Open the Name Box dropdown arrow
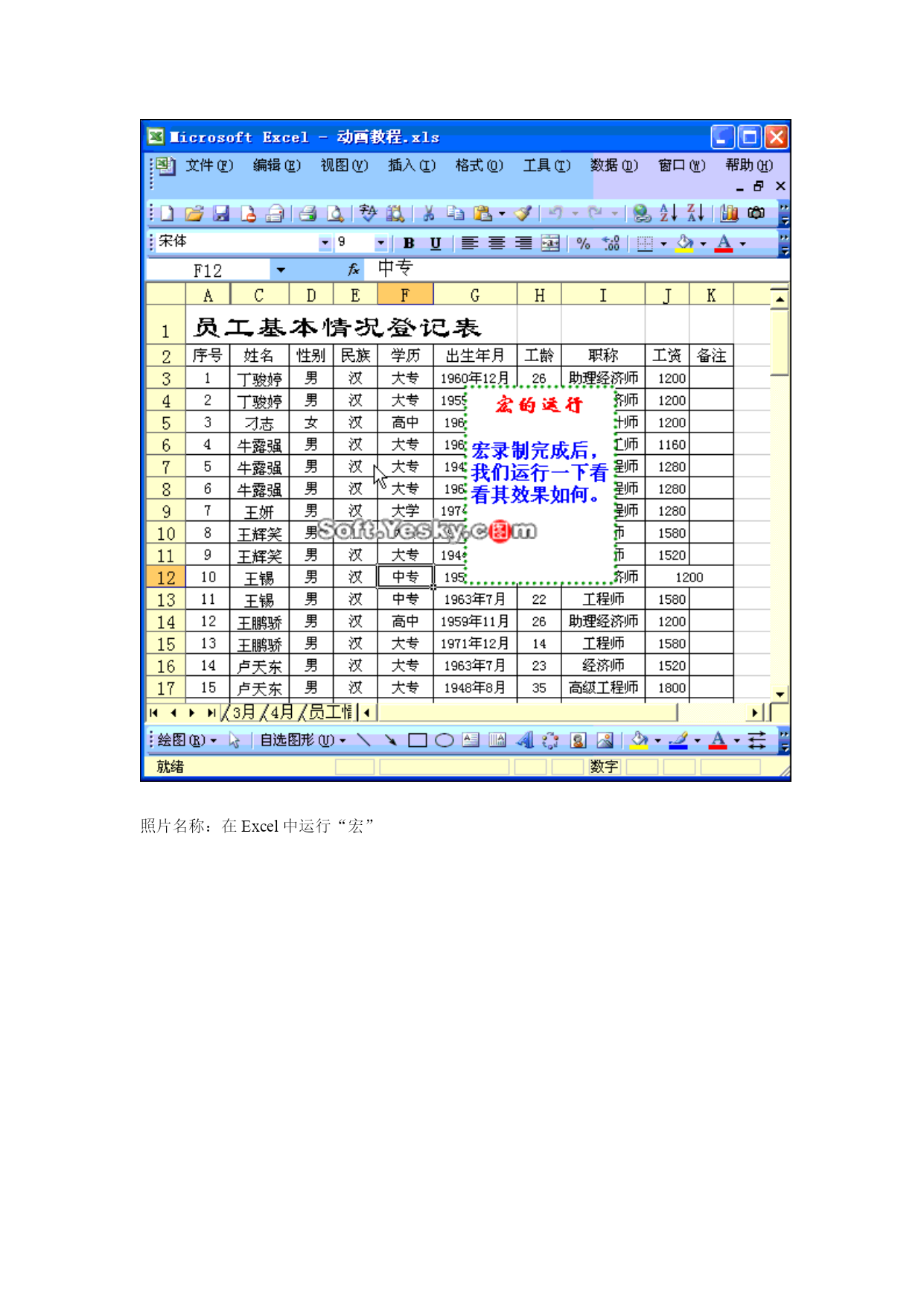This screenshot has width=924, height=1306. pyautogui.click(x=281, y=270)
